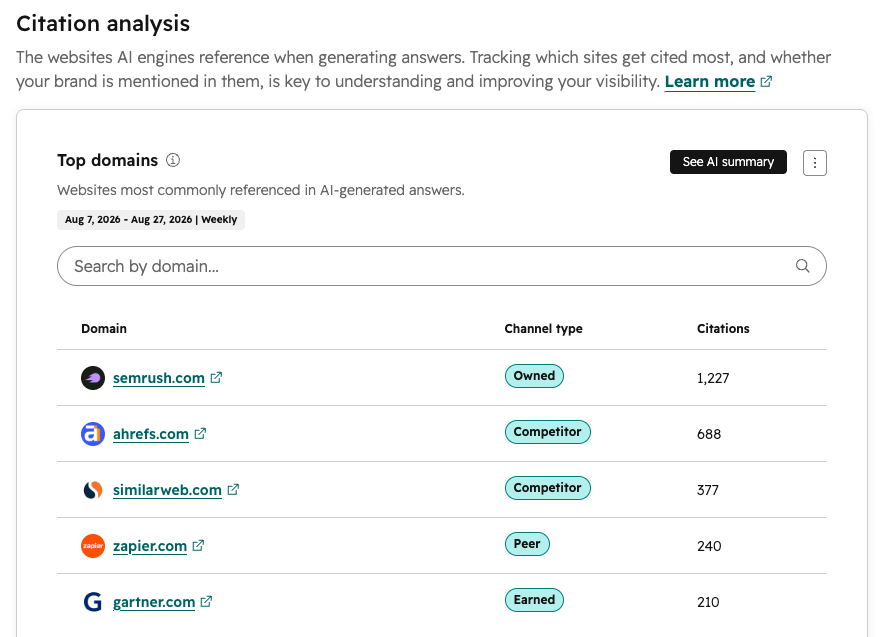Click the Competitor badge in ahrefs.com row
This screenshot has width=889, height=637.
tap(548, 432)
